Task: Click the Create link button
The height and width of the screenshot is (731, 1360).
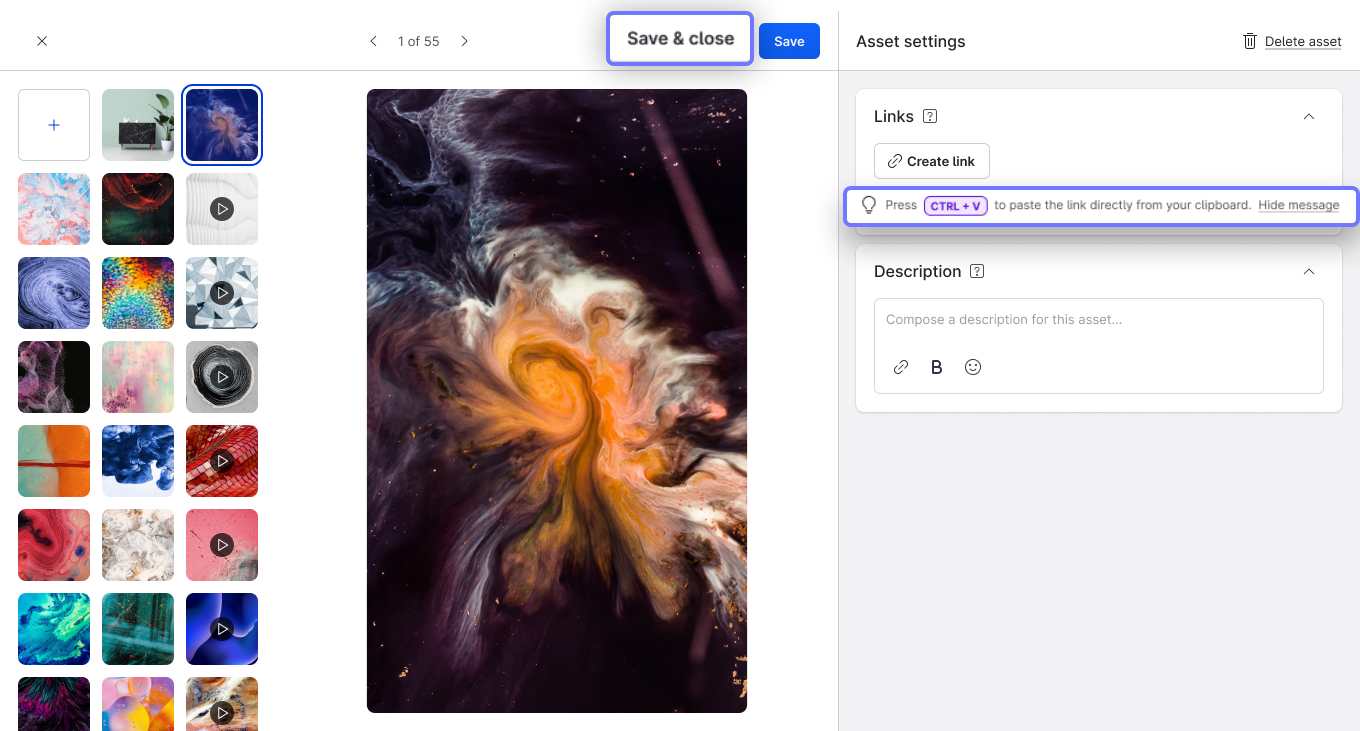Action: click(x=931, y=161)
